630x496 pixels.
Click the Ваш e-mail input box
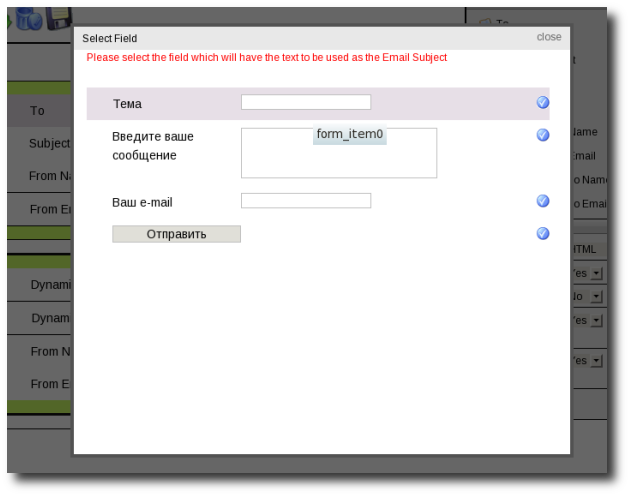(306, 201)
